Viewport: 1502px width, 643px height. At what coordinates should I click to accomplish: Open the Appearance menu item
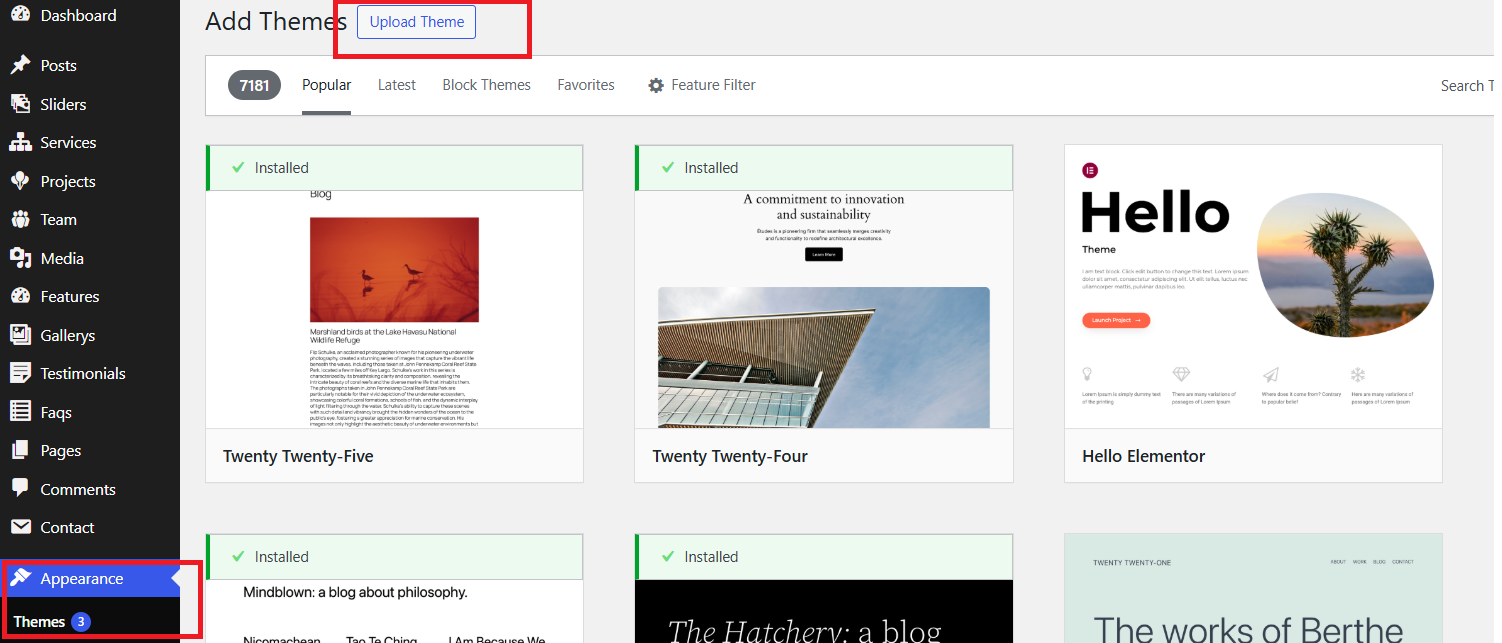pos(82,579)
